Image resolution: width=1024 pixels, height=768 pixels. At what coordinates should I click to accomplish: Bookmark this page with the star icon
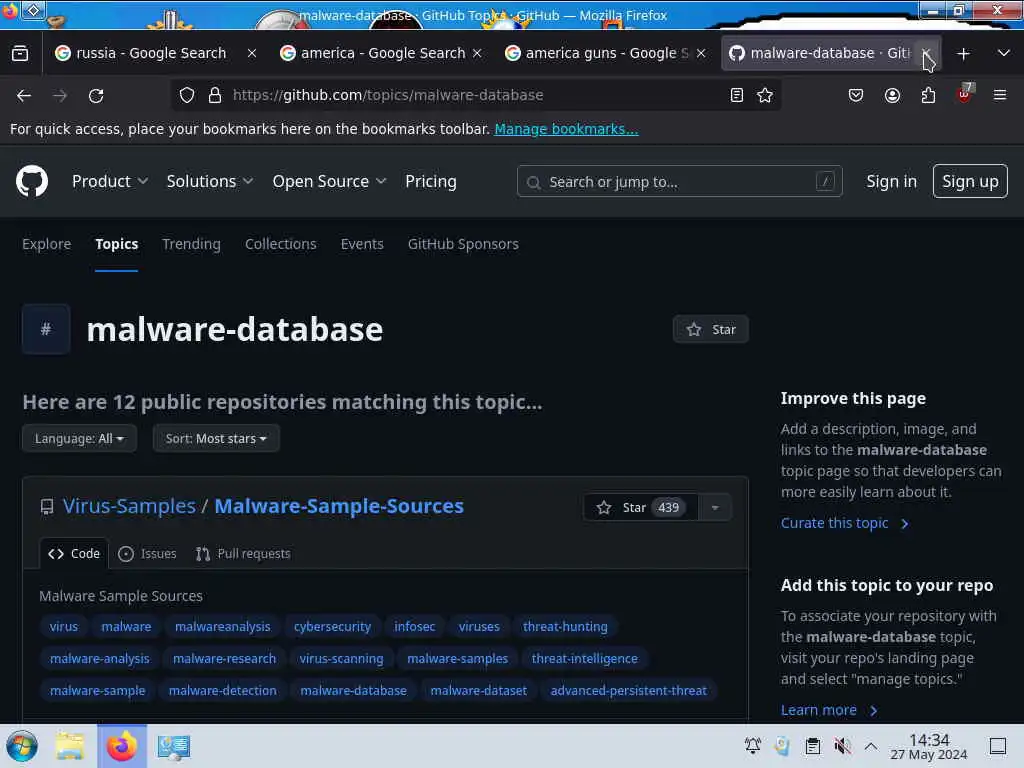point(765,95)
